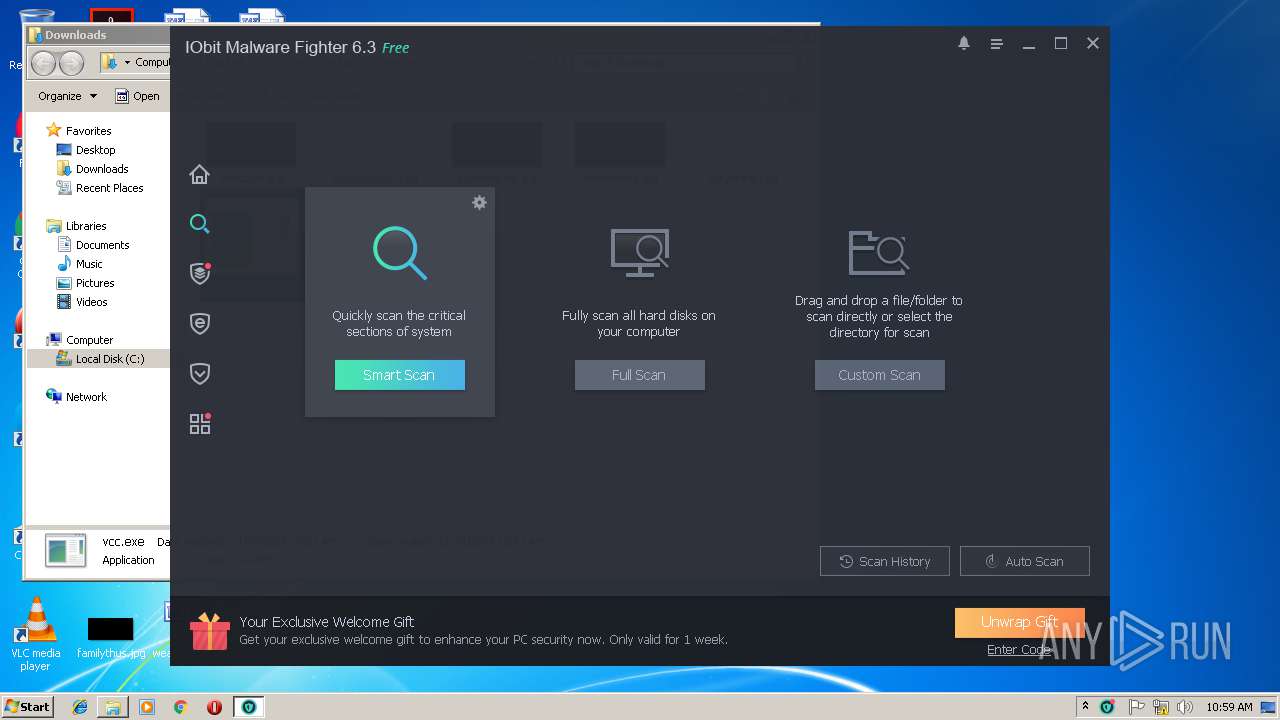Click the notification bell icon
Viewport: 1280px width, 720px height.
(x=964, y=44)
